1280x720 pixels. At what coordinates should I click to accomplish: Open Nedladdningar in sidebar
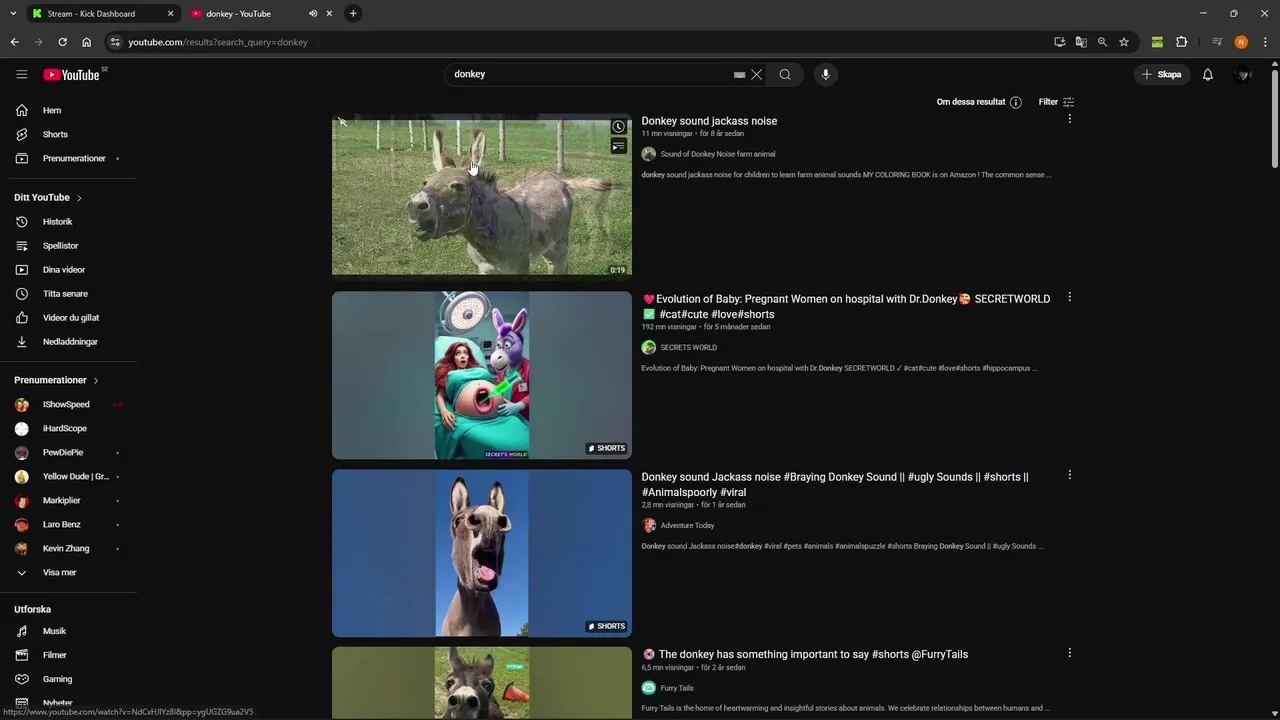70,341
